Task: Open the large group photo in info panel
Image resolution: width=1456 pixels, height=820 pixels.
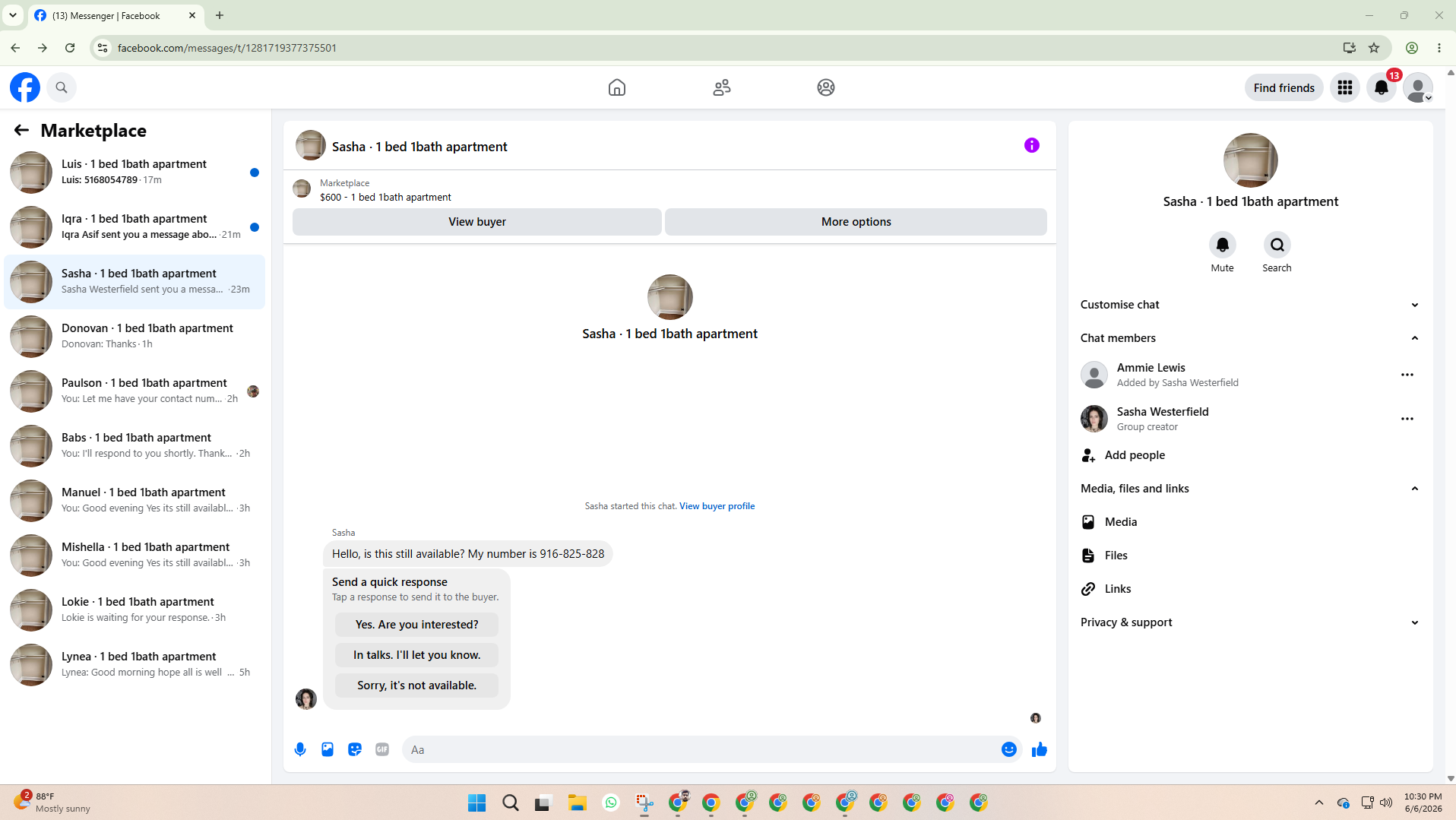Action: (1250, 160)
